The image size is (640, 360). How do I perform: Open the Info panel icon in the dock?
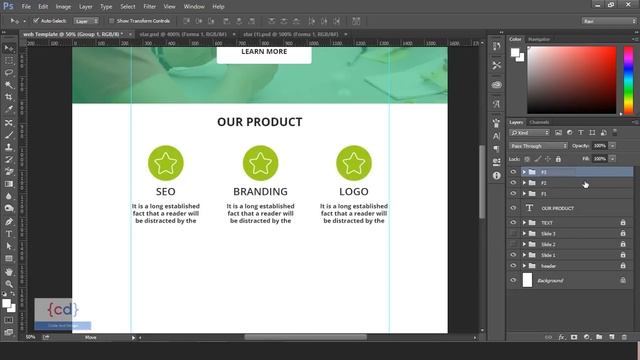[496, 176]
